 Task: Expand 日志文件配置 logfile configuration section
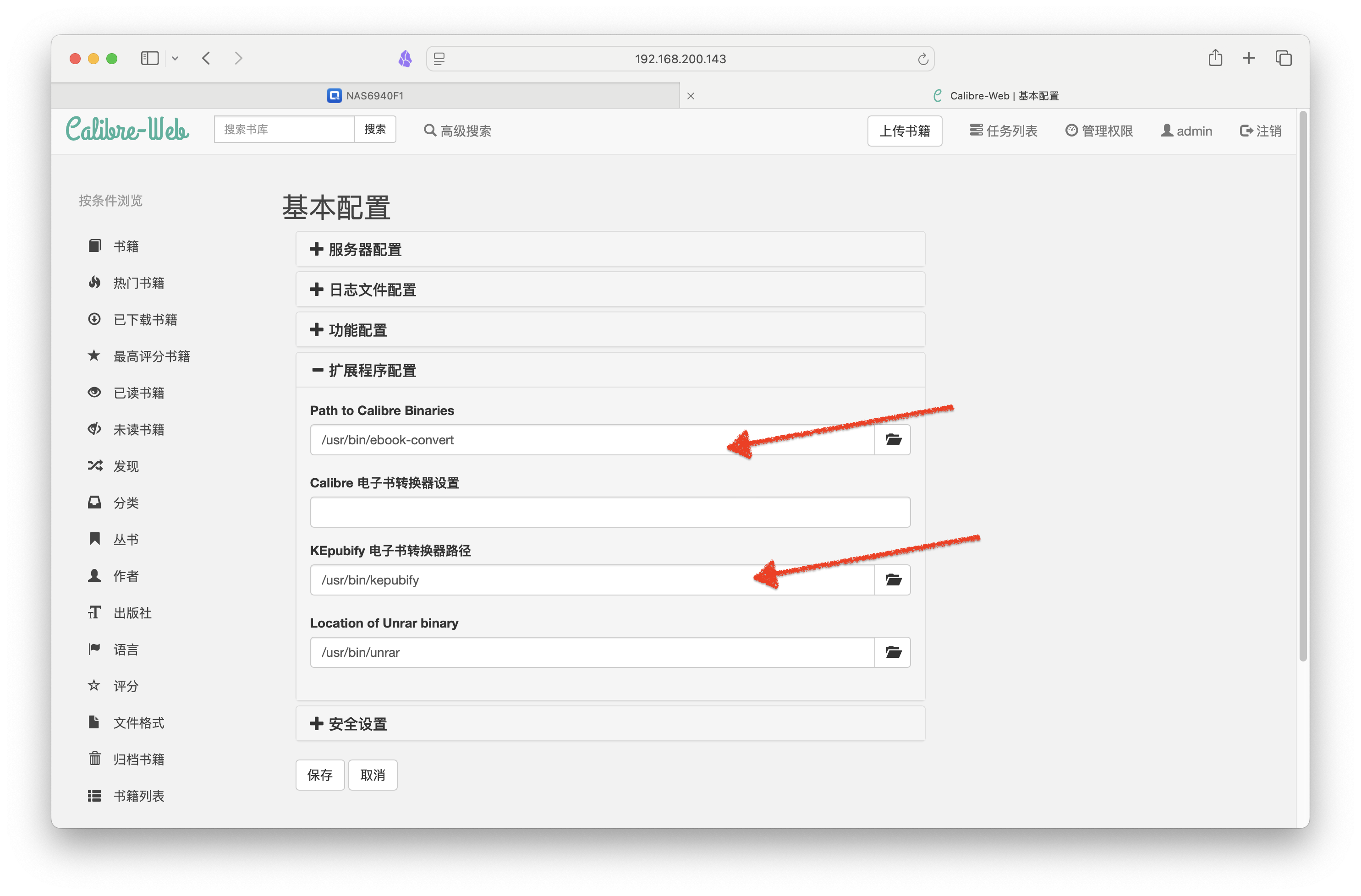tap(610, 290)
